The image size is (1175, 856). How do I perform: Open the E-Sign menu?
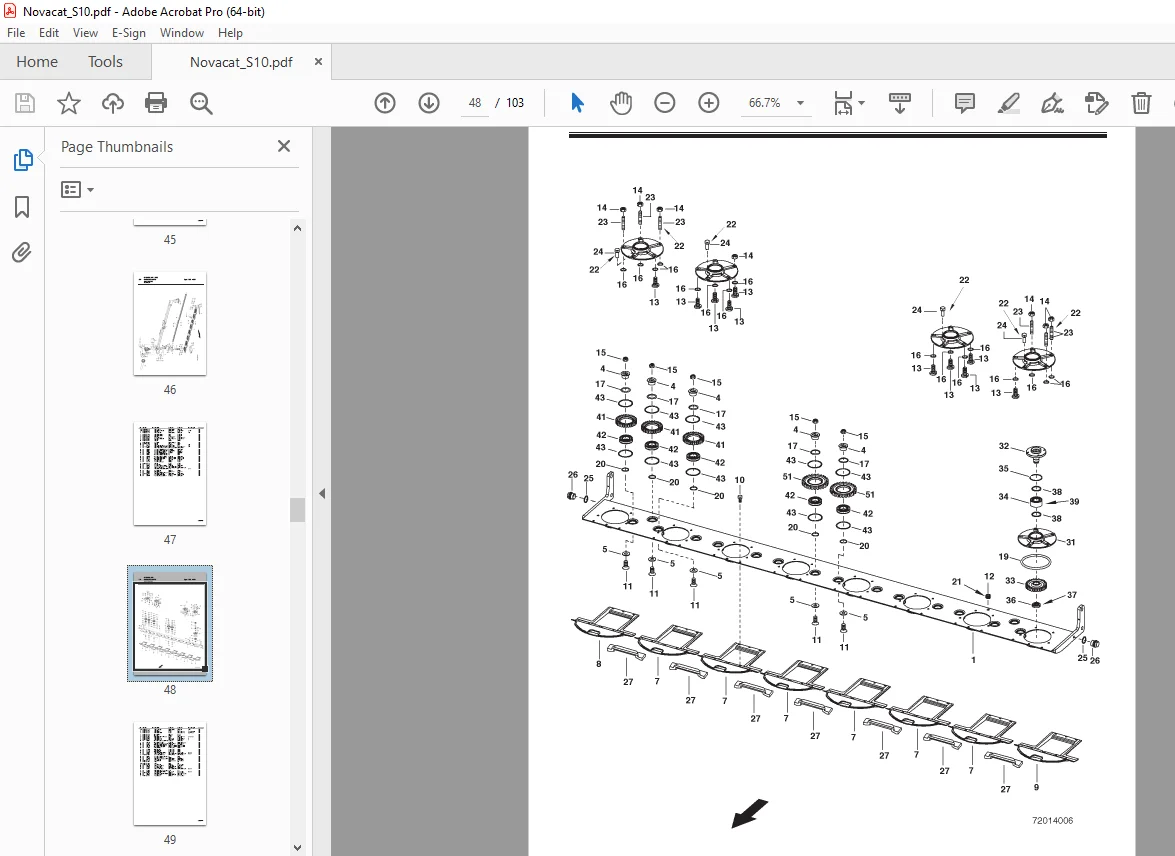coord(128,33)
